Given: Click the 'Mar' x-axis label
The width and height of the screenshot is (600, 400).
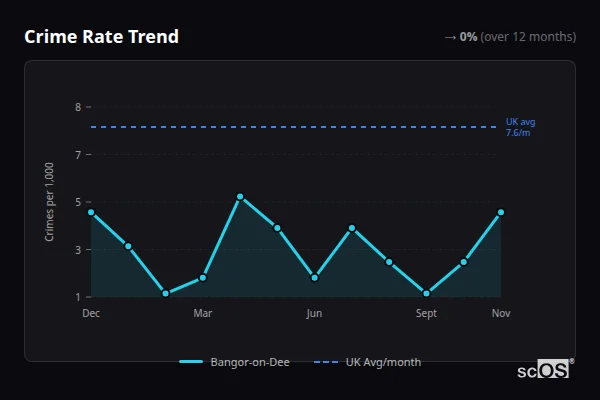Looking at the screenshot, I should point(203,313).
